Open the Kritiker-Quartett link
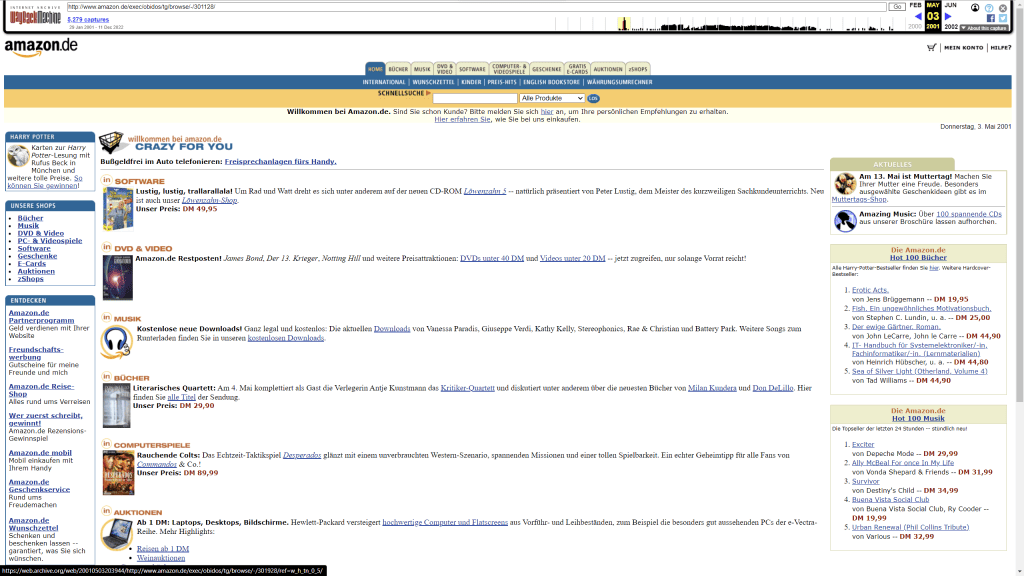Image resolution: width=1024 pixels, height=576 pixels. [x=468, y=388]
